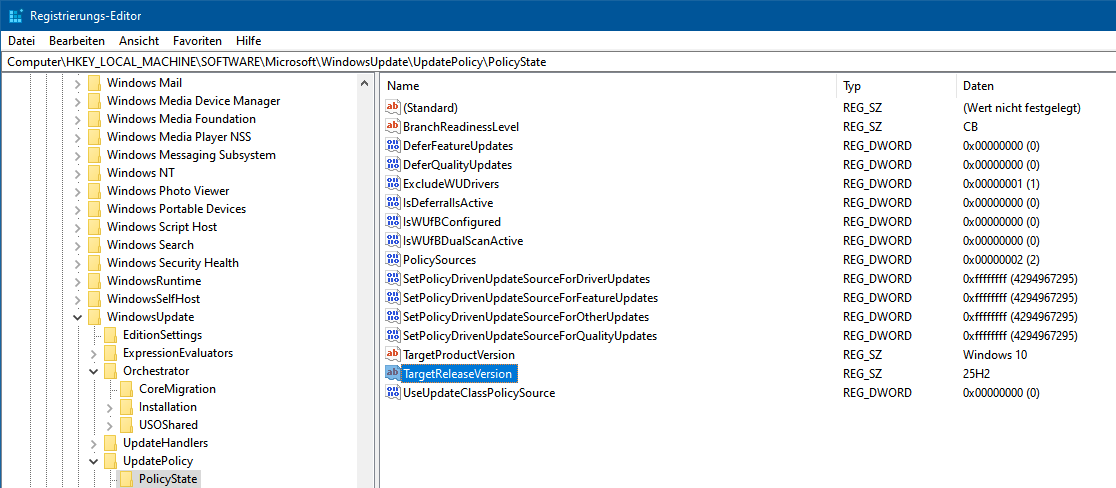This screenshot has width=1116, height=488.
Task: Click the IsDeferralIsActive DWORD icon
Action: coord(392,203)
